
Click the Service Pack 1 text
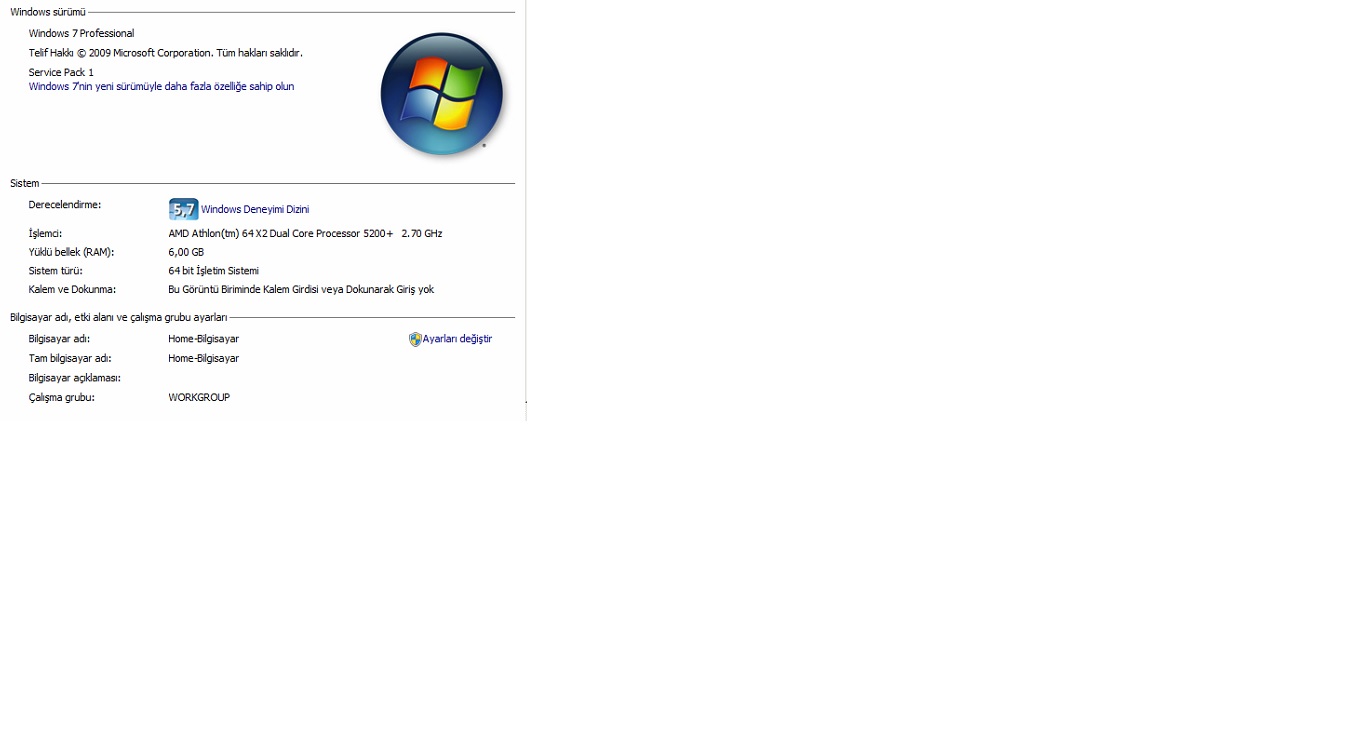click(61, 73)
